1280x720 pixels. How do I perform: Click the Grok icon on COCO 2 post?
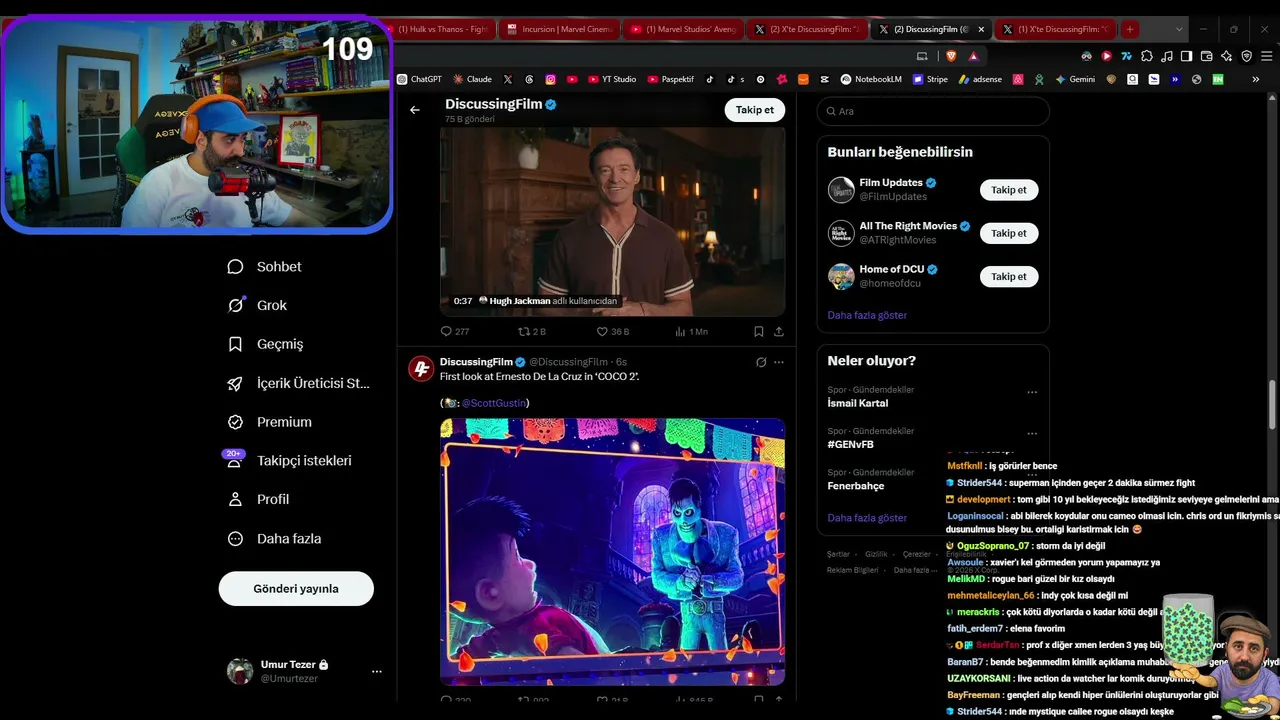[x=761, y=362]
